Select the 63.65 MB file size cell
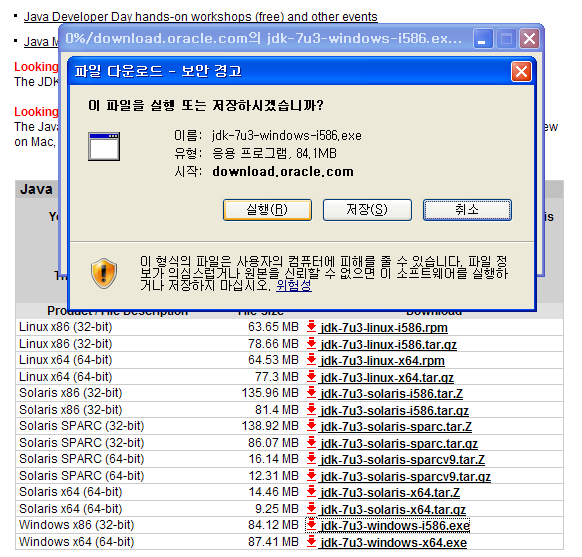 click(x=273, y=327)
